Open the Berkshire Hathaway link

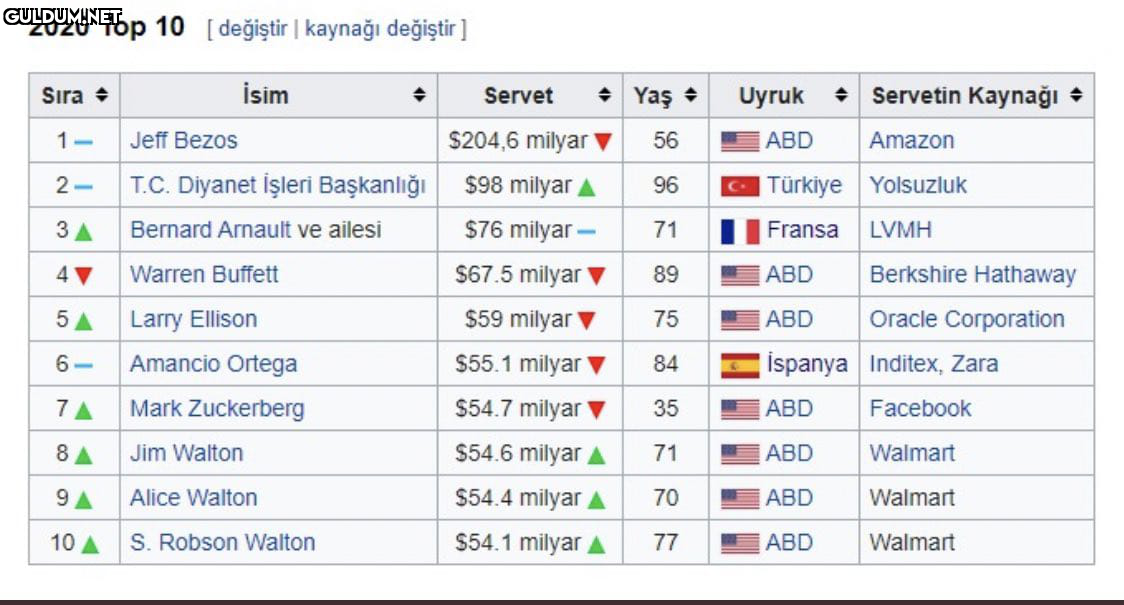(x=972, y=275)
